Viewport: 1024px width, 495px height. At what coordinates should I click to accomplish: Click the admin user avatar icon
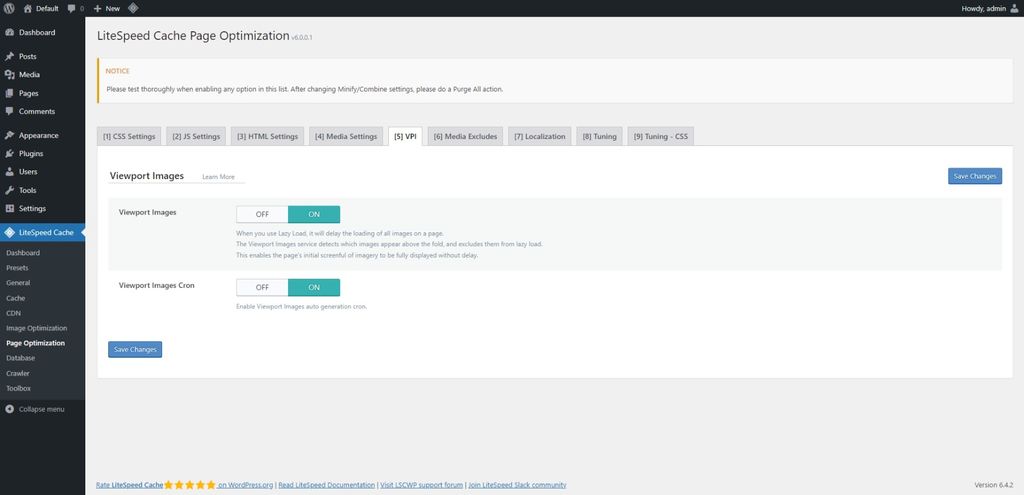point(1014,8)
